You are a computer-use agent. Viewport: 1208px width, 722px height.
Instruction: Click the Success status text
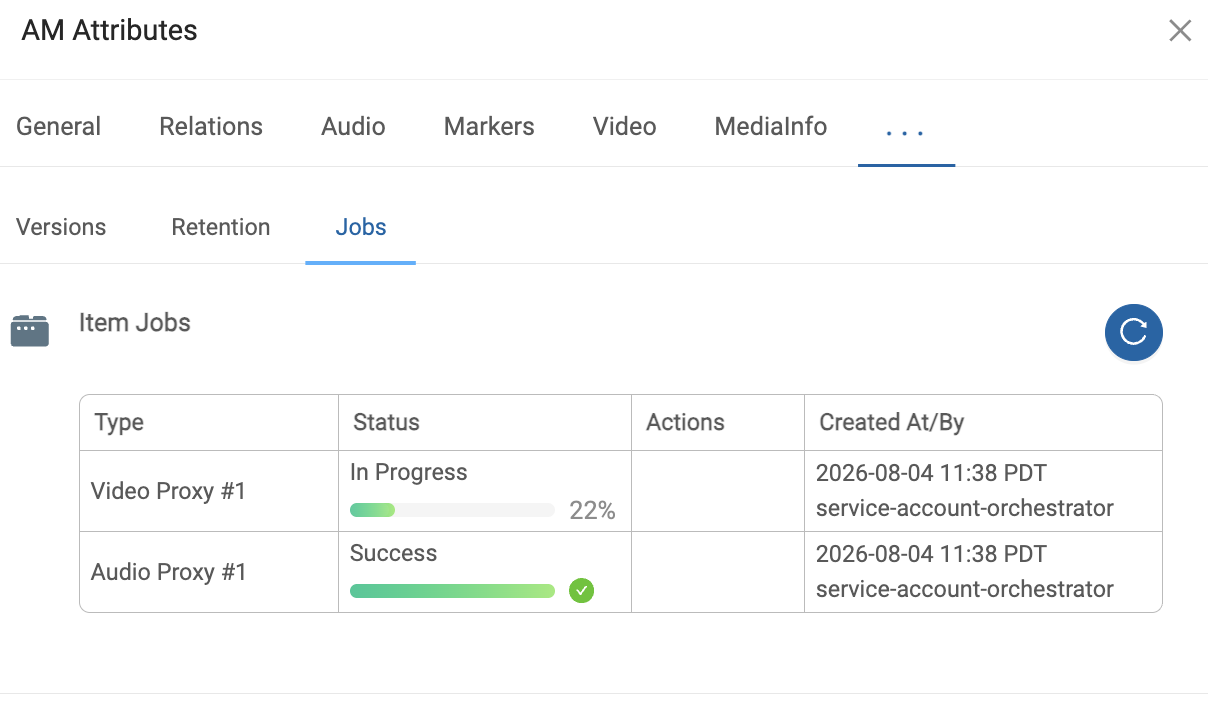coord(394,553)
